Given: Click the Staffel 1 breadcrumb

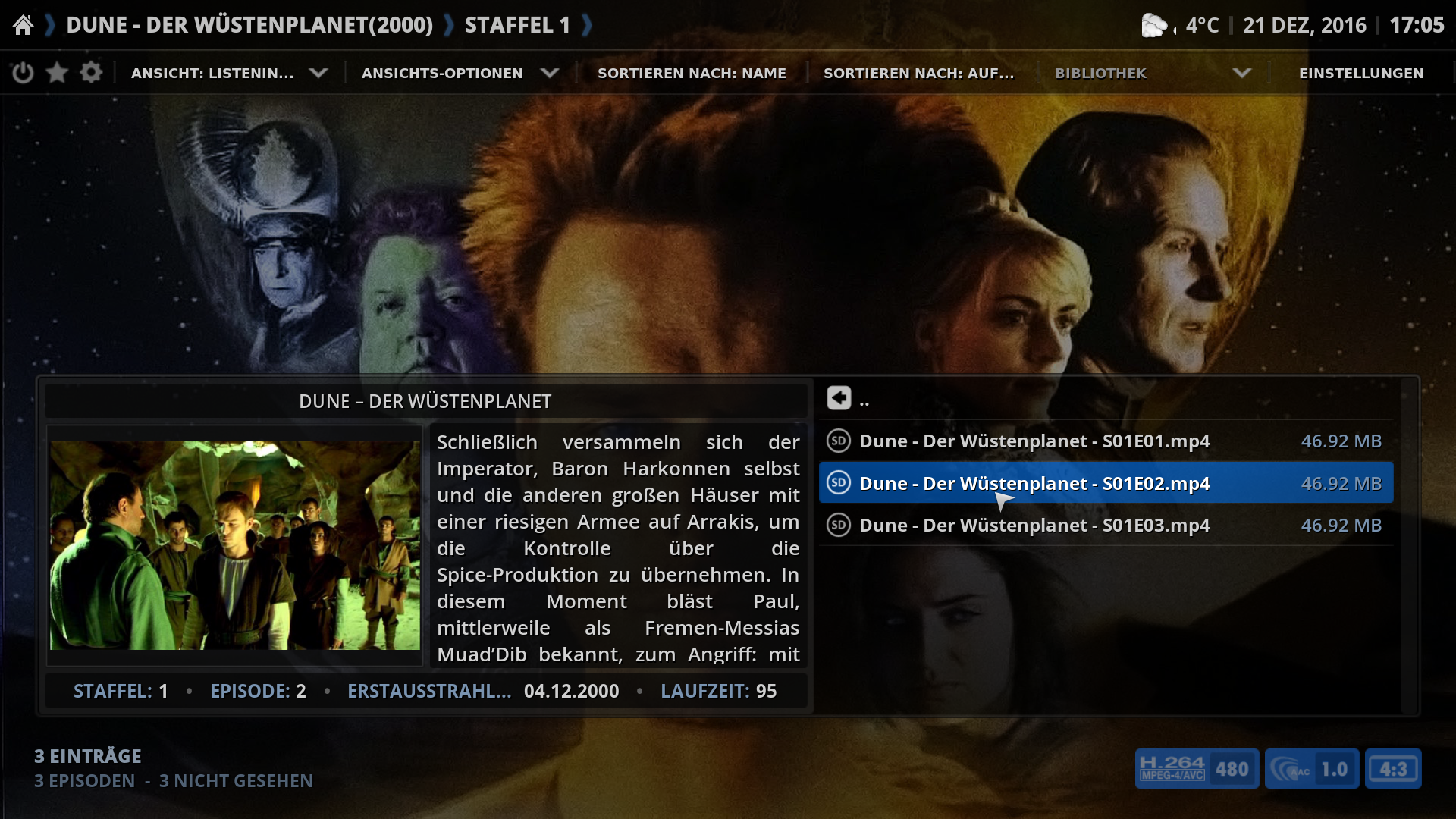Looking at the screenshot, I should [517, 25].
